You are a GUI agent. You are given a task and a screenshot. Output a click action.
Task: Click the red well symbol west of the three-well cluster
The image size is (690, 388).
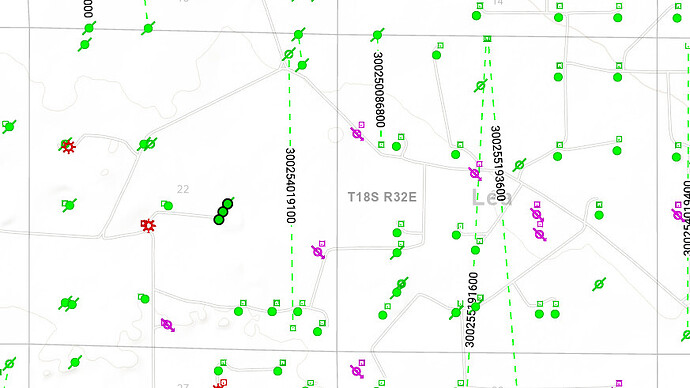click(148, 225)
